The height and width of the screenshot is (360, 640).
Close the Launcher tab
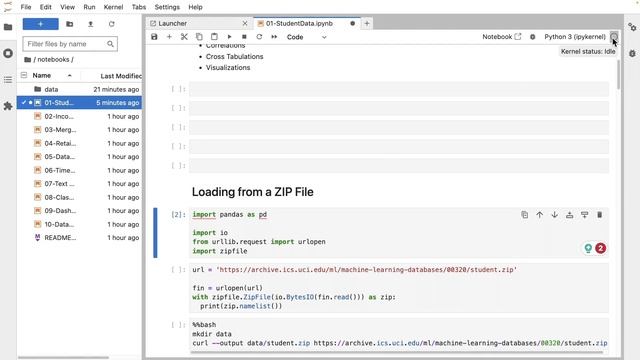(x=245, y=24)
